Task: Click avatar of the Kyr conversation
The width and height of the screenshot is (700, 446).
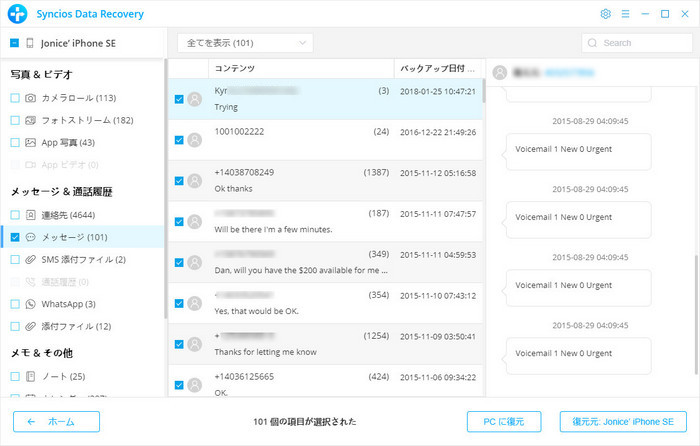Action: coord(195,99)
